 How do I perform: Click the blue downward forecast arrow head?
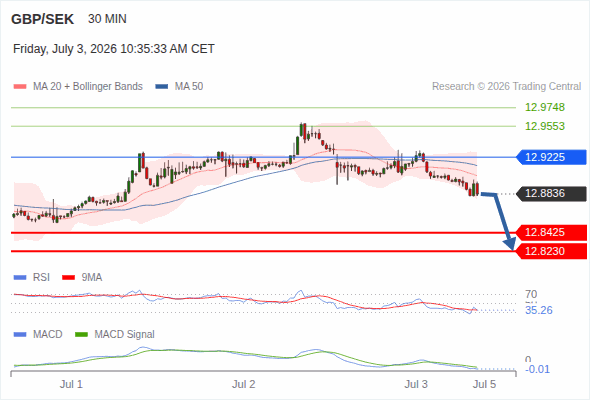509,244
